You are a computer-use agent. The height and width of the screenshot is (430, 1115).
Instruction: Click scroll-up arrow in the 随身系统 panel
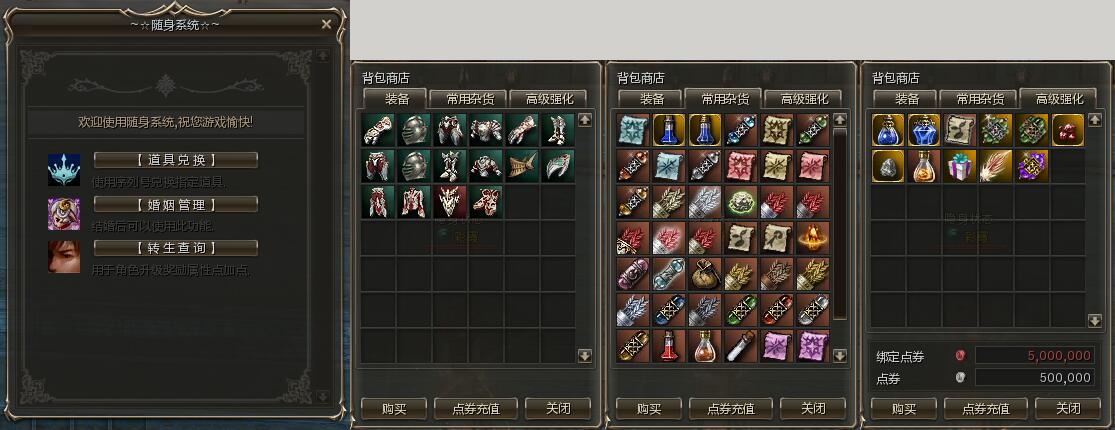(322, 55)
